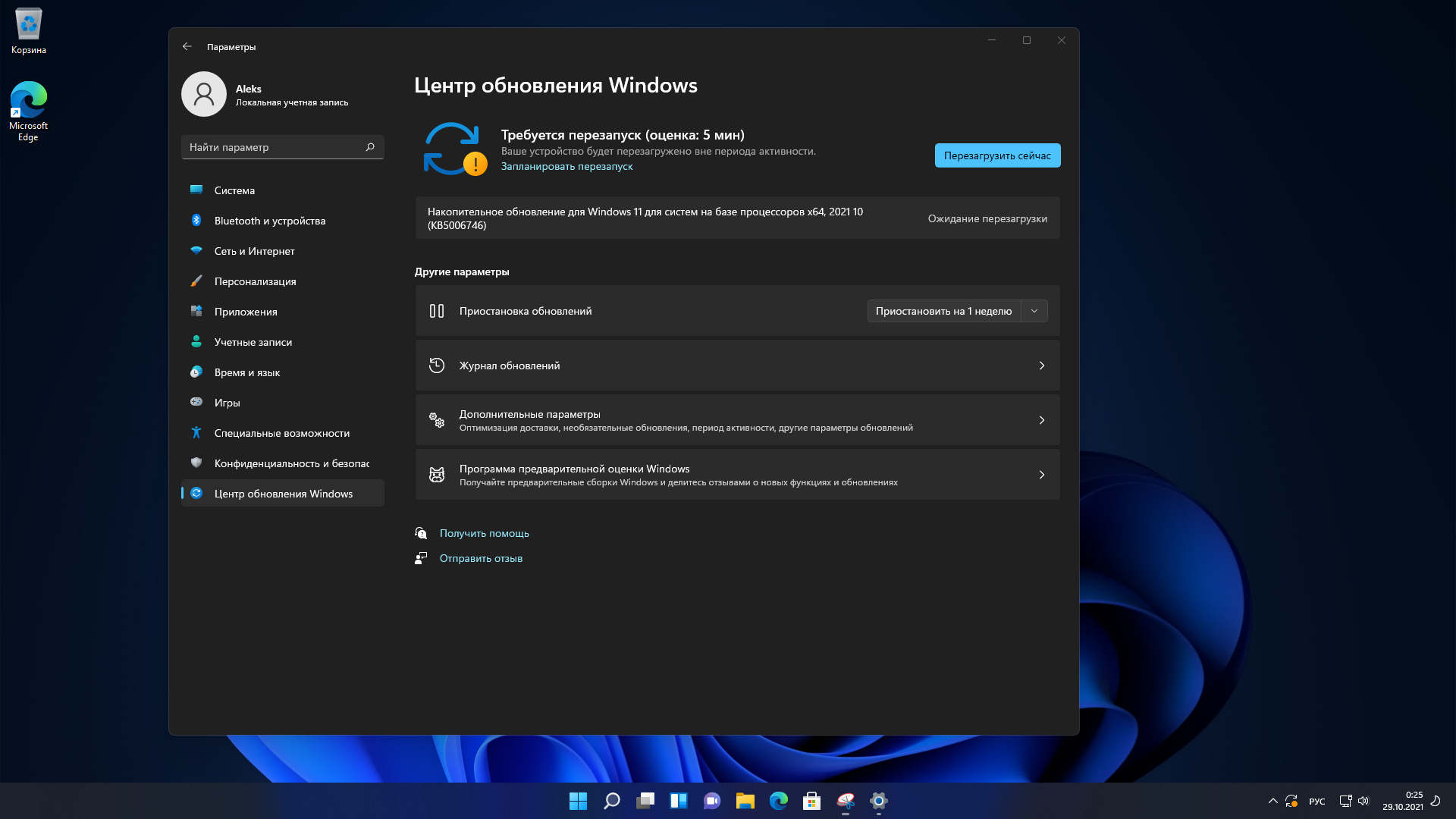This screenshot has width=1456, height=819.
Task: Open the 'Получить помощь' link
Action: pos(485,534)
